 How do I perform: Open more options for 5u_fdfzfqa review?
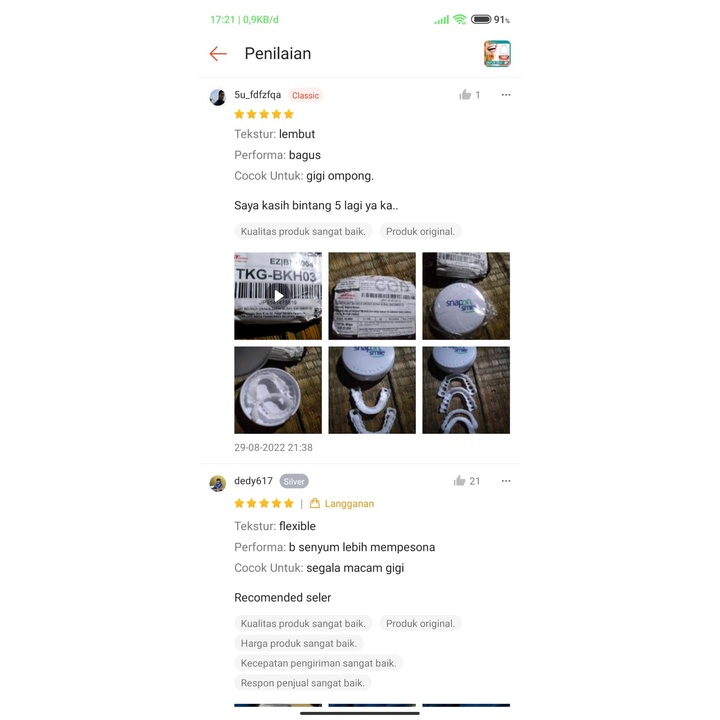click(x=506, y=95)
